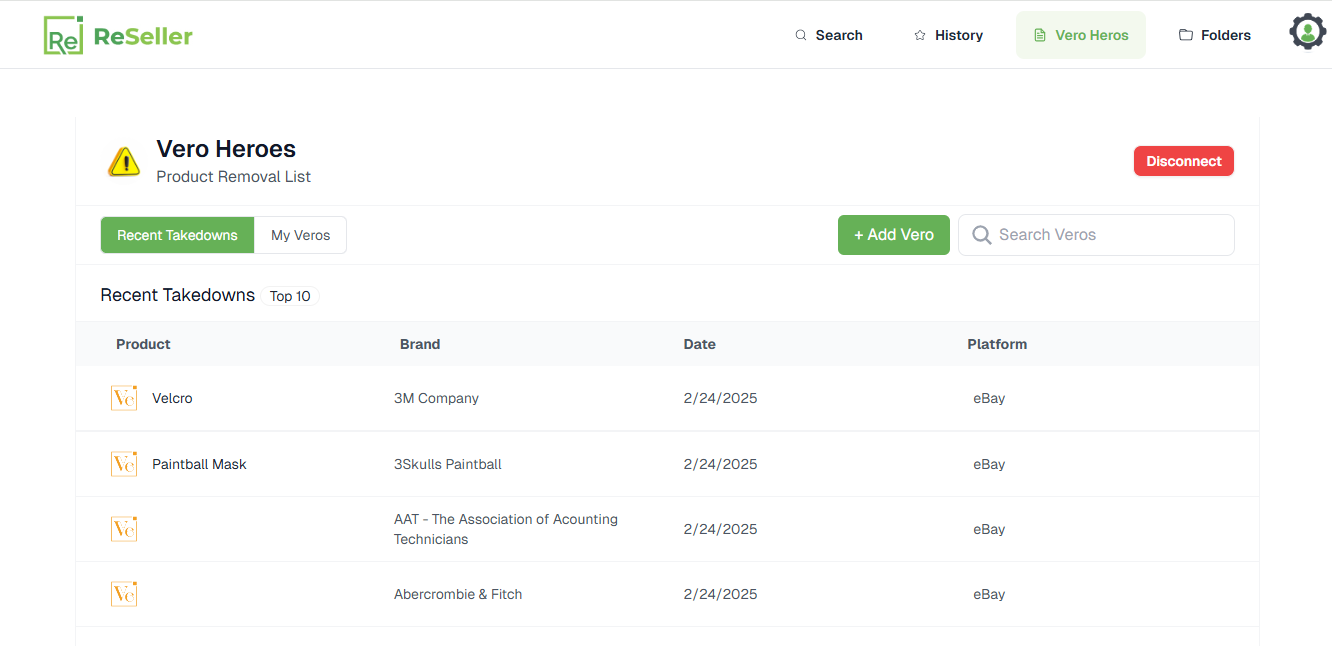This screenshot has height=646, width=1332.
Task: Click eBay in the 3Skulls Paintball row
Action: [x=989, y=464]
